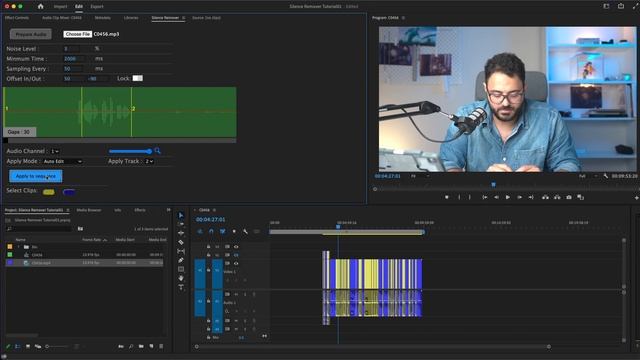
Task: Open the Audio Channel dropdown
Action: (x=54, y=151)
